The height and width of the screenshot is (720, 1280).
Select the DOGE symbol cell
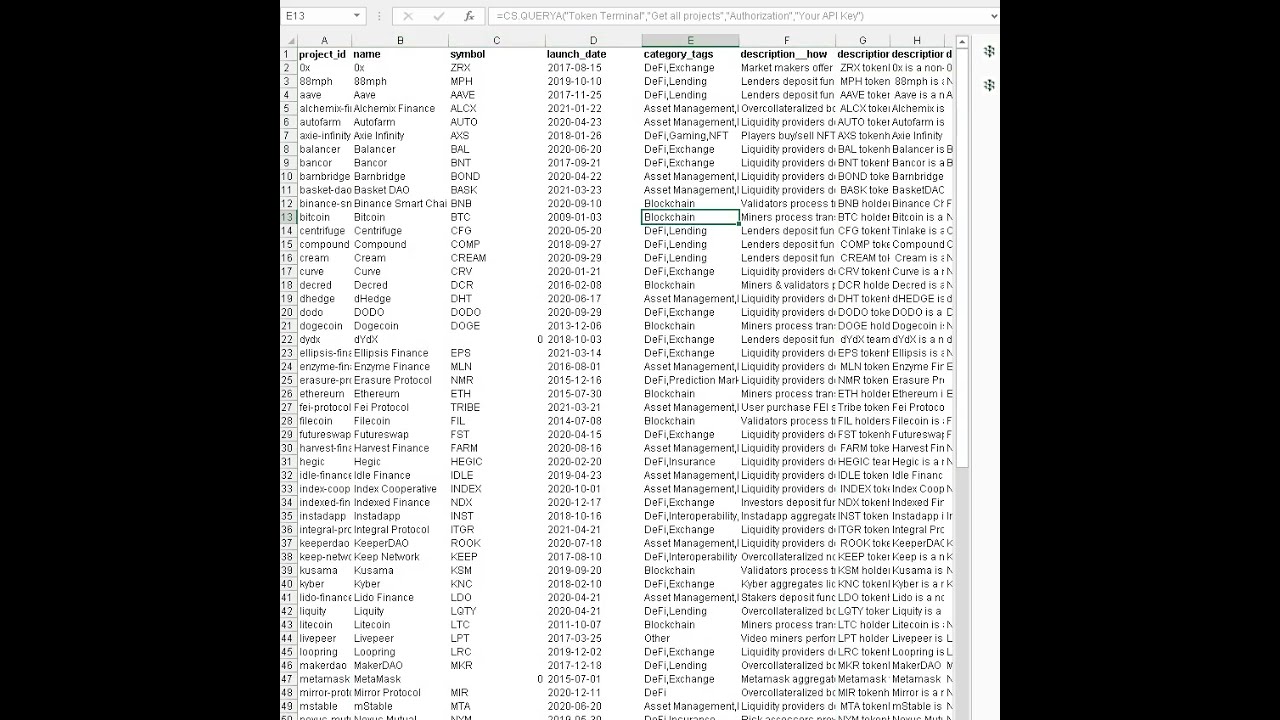click(x=496, y=326)
